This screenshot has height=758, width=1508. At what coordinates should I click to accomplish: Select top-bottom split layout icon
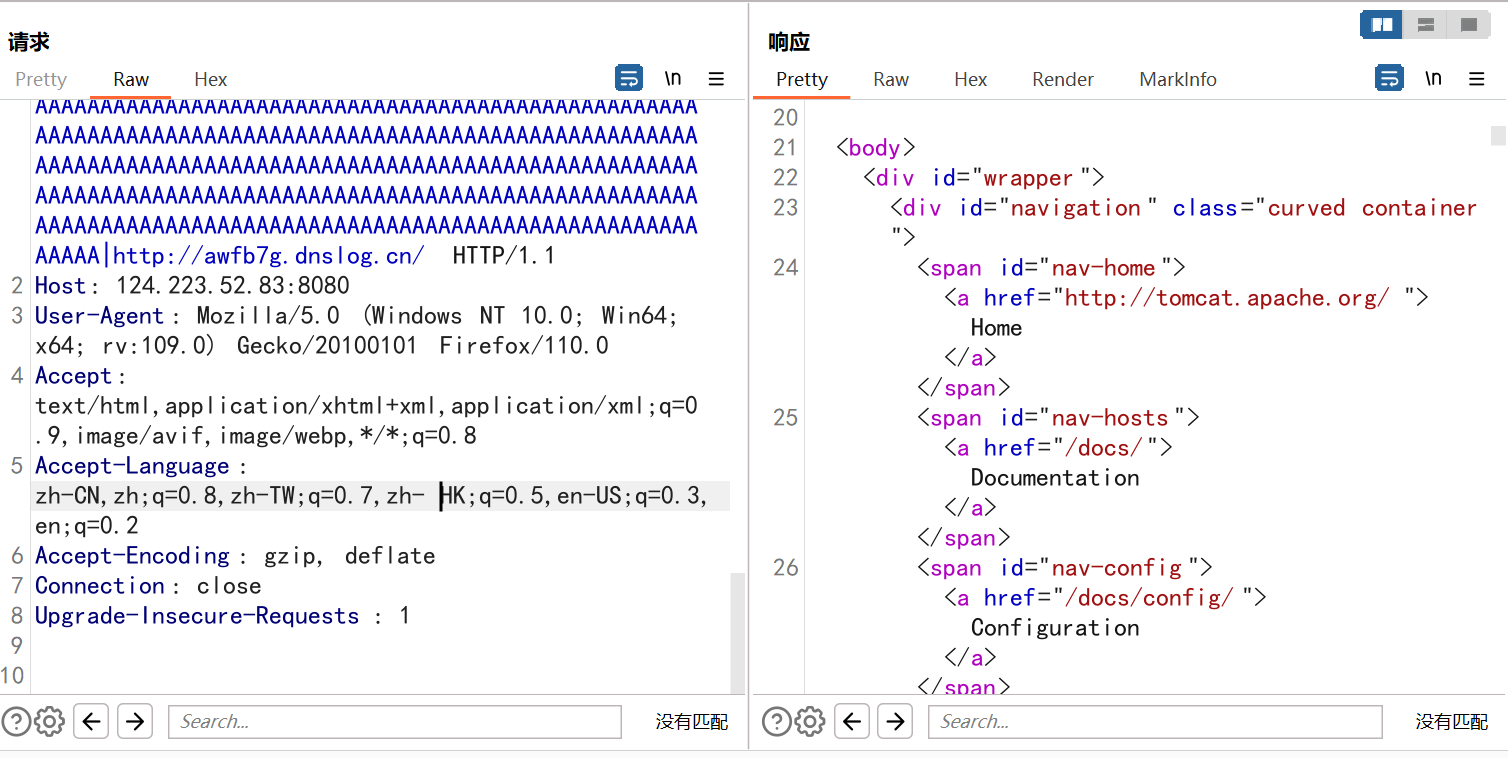(x=1426, y=25)
